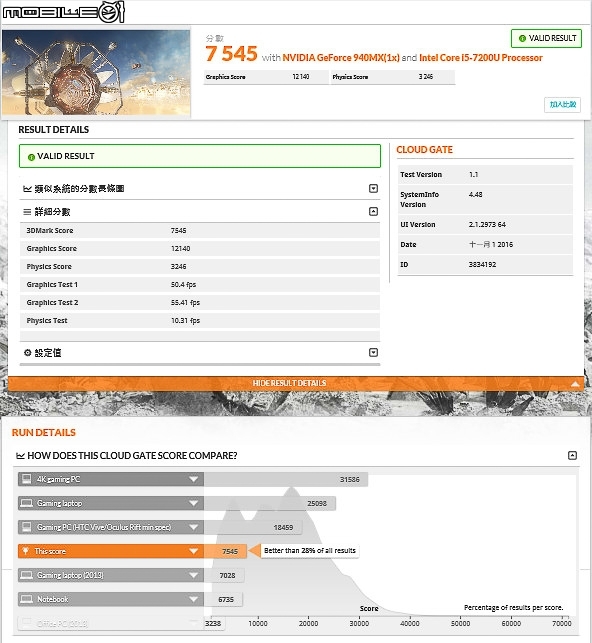Click the green VALID RESULT banner in details
The width and height of the screenshot is (592, 643).
pyautogui.click(x=200, y=156)
